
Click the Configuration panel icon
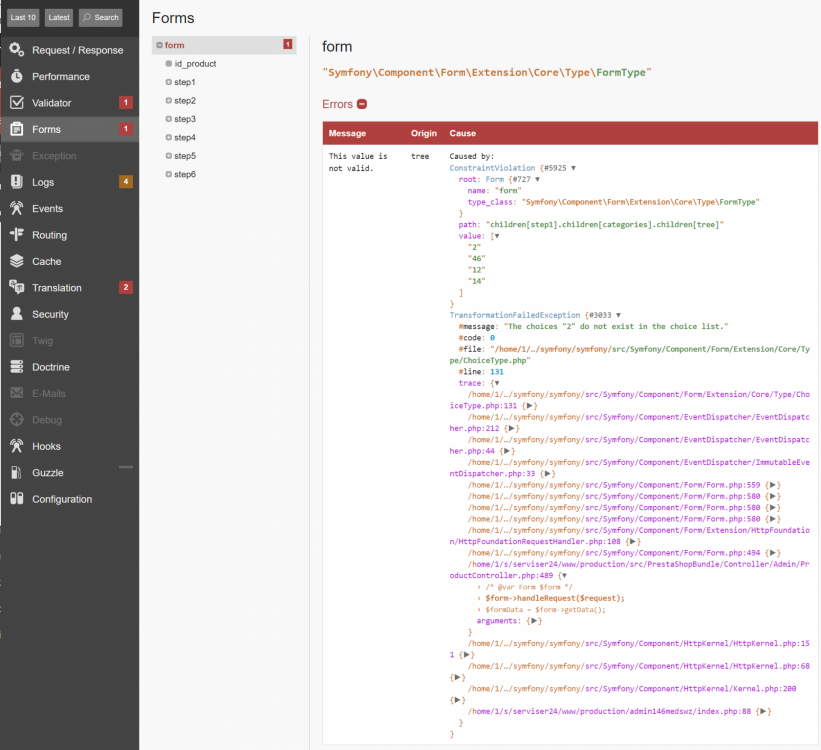tap(17, 499)
